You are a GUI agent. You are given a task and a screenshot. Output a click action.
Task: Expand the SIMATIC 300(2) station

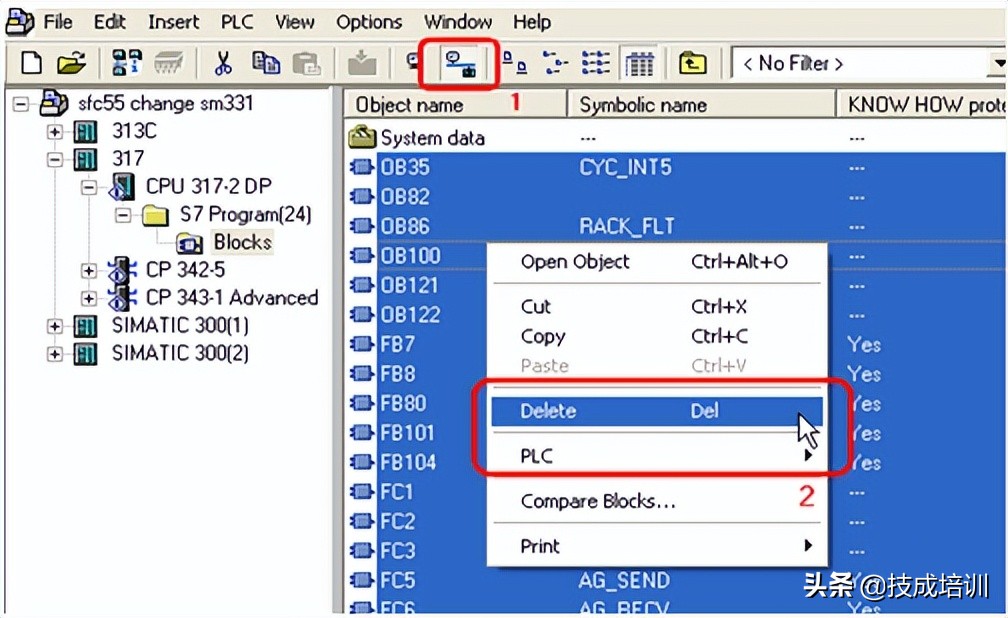click(x=55, y=354)
